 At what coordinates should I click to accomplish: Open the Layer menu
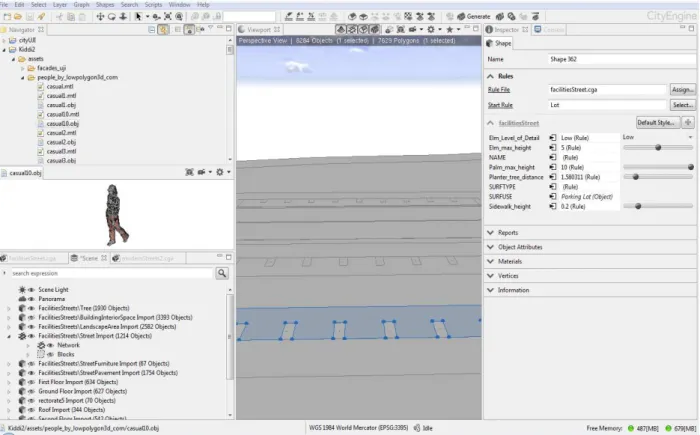click(60, 4)
